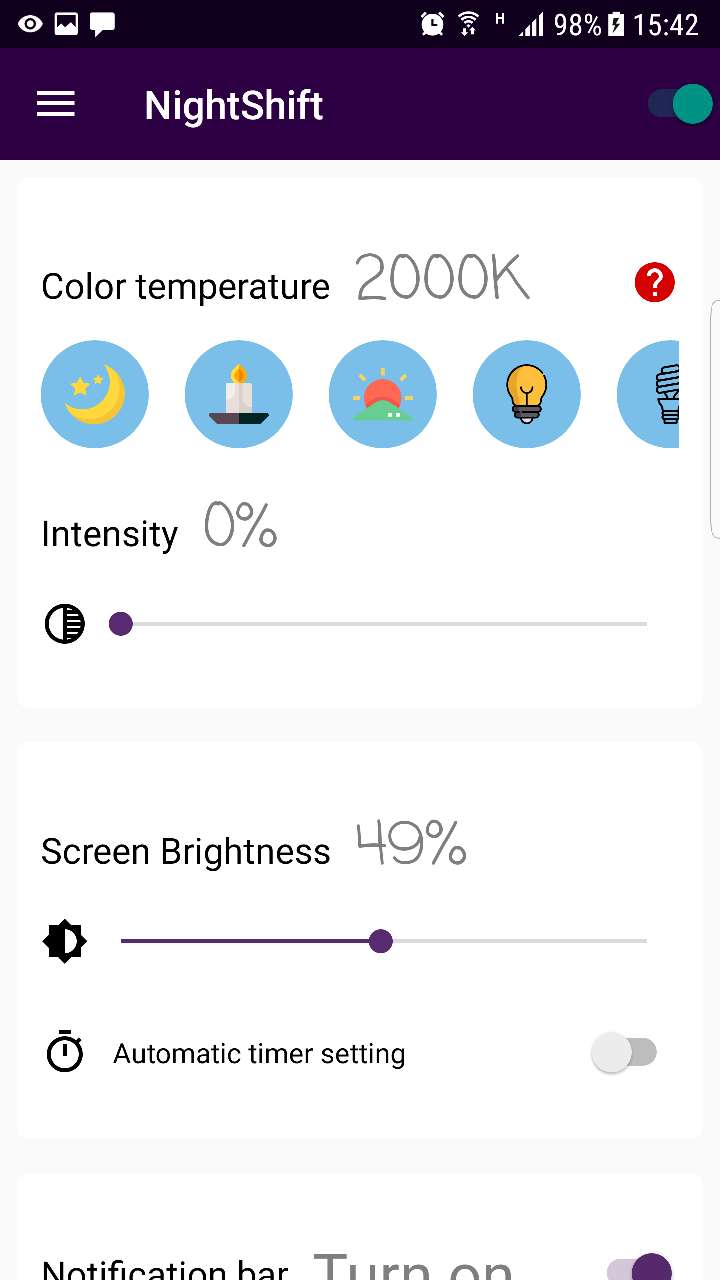The image size is (720, 1280).
Task: Set the Intensity slider to its midpoint
Action: (x=384, y=624)
